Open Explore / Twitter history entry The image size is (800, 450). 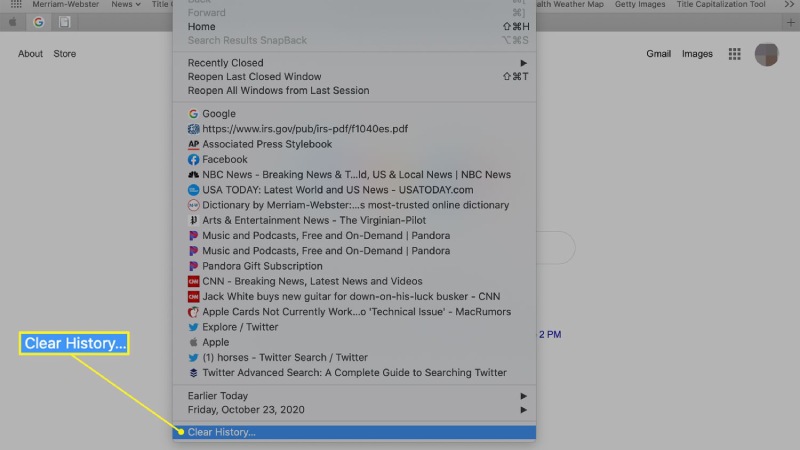[354, 327]
